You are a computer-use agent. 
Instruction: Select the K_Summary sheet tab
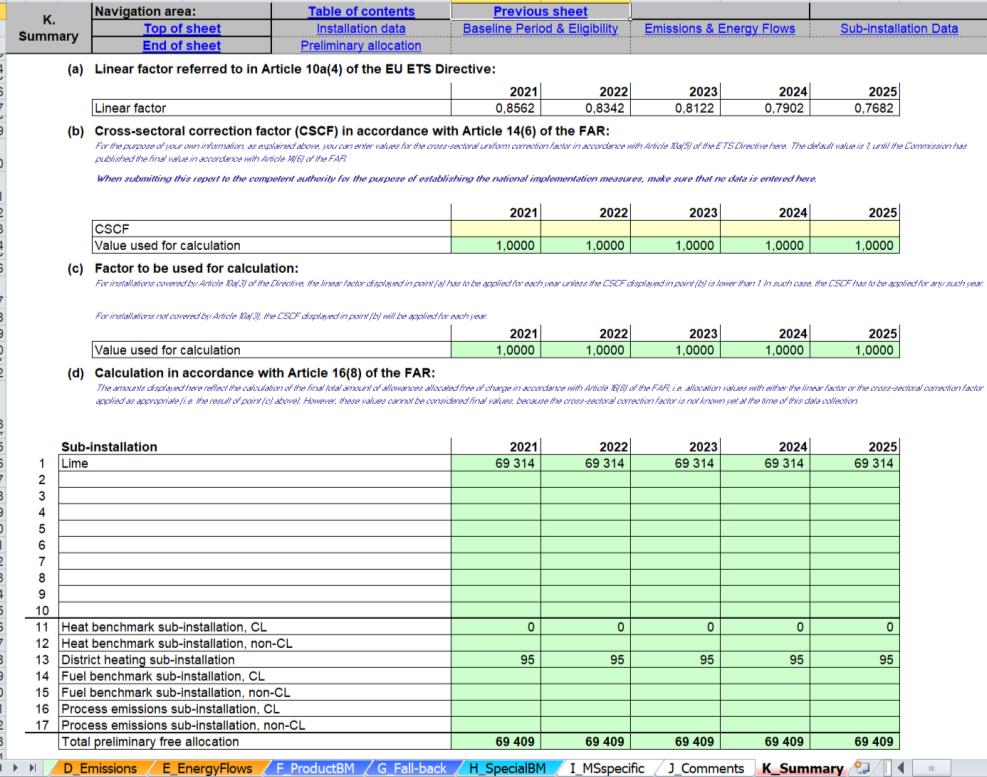pos(803,768)
